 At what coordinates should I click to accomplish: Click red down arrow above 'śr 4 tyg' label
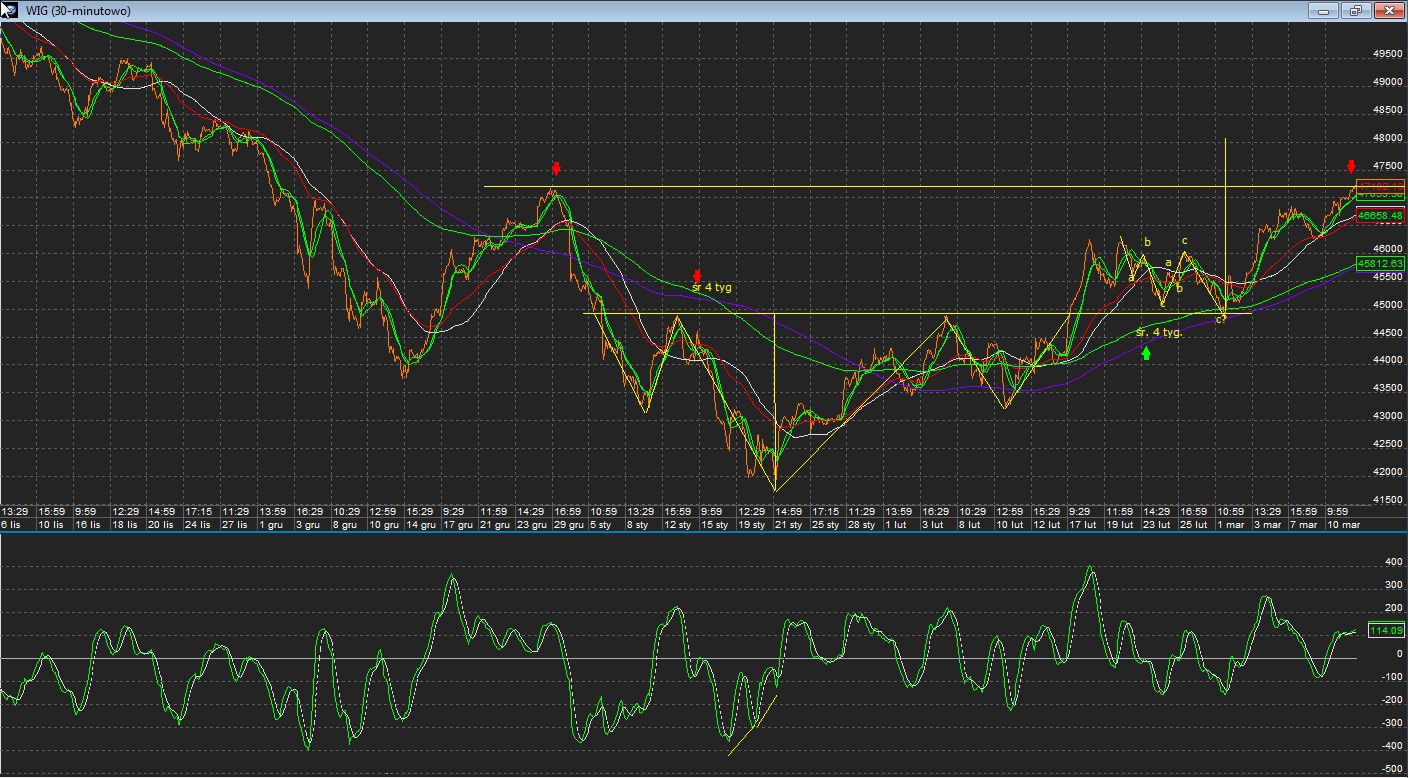tap(697, 274)
